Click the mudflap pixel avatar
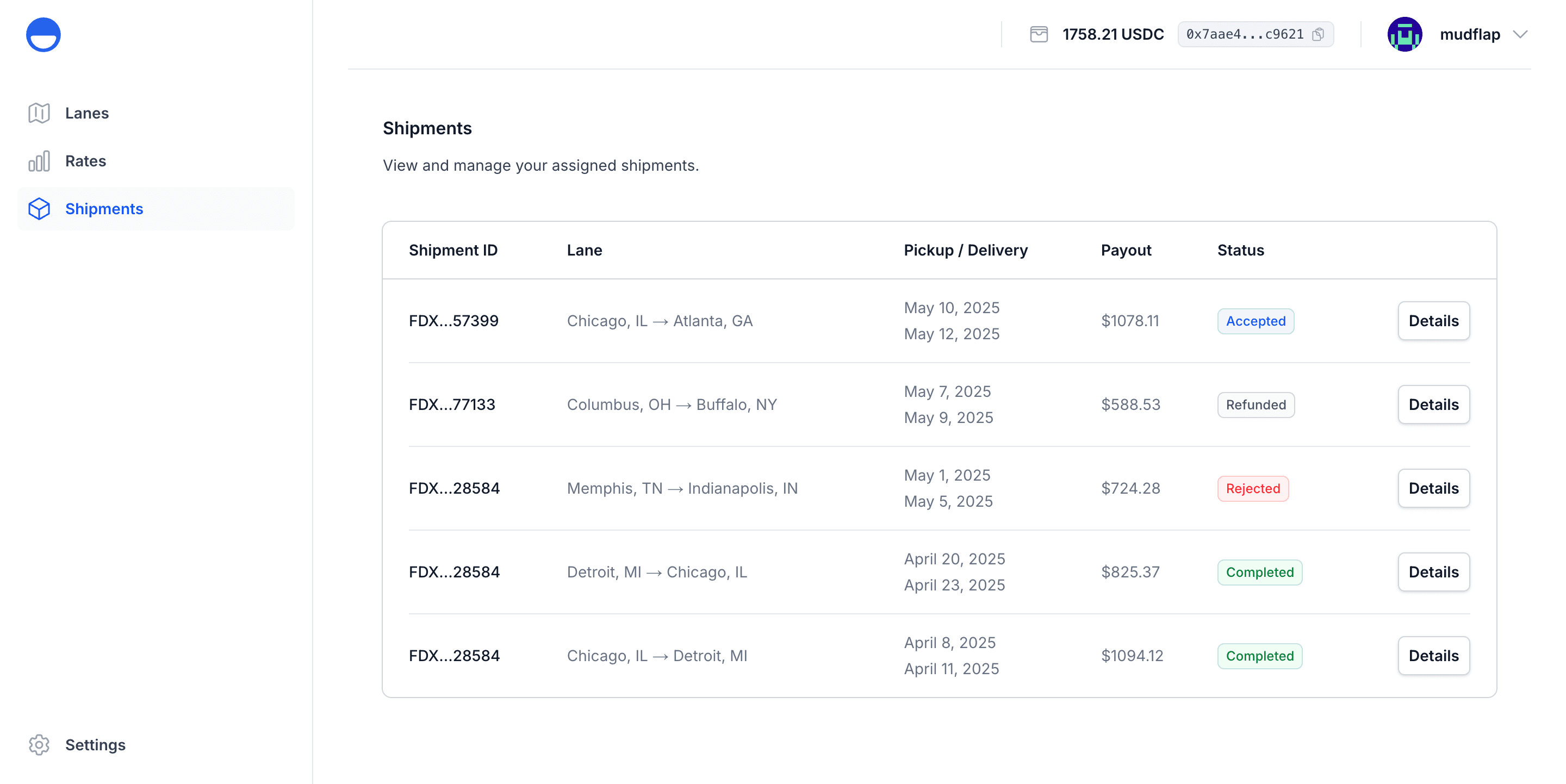Image resolution: width=1566 pixels, height=784 pixels. (1405, 35)
